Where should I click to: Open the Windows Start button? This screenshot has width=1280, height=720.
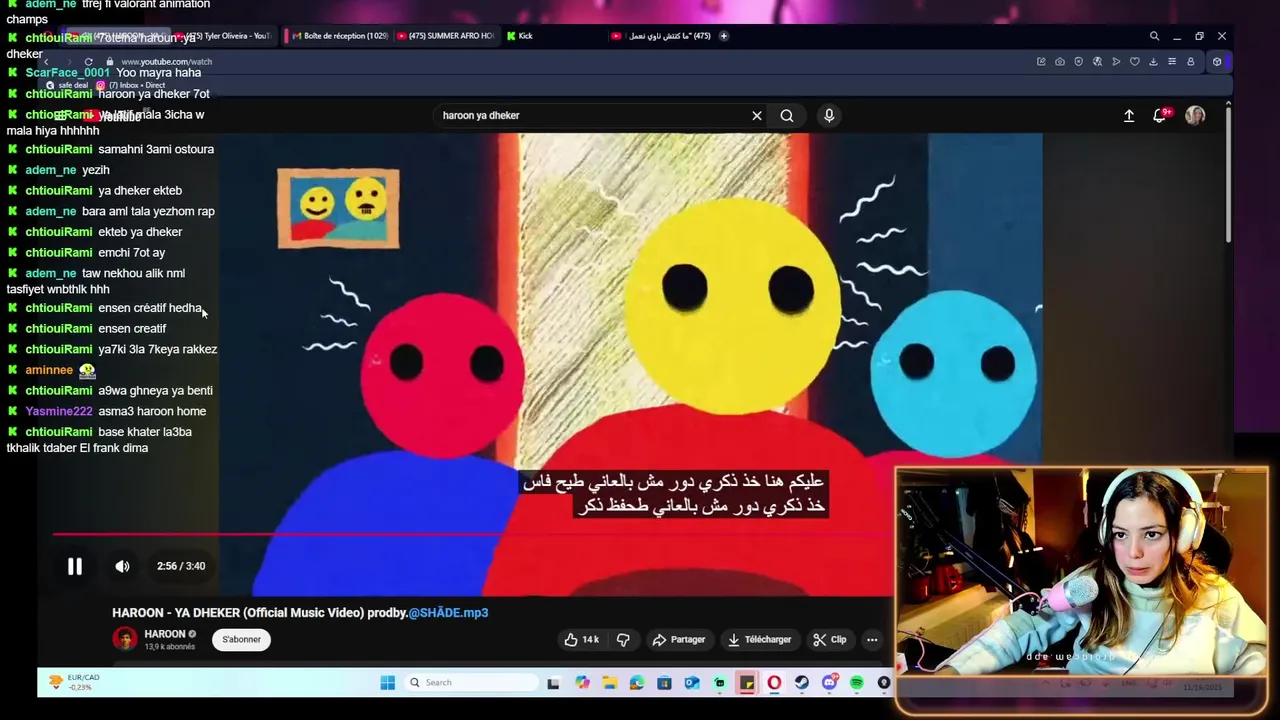tap(388, 683)
